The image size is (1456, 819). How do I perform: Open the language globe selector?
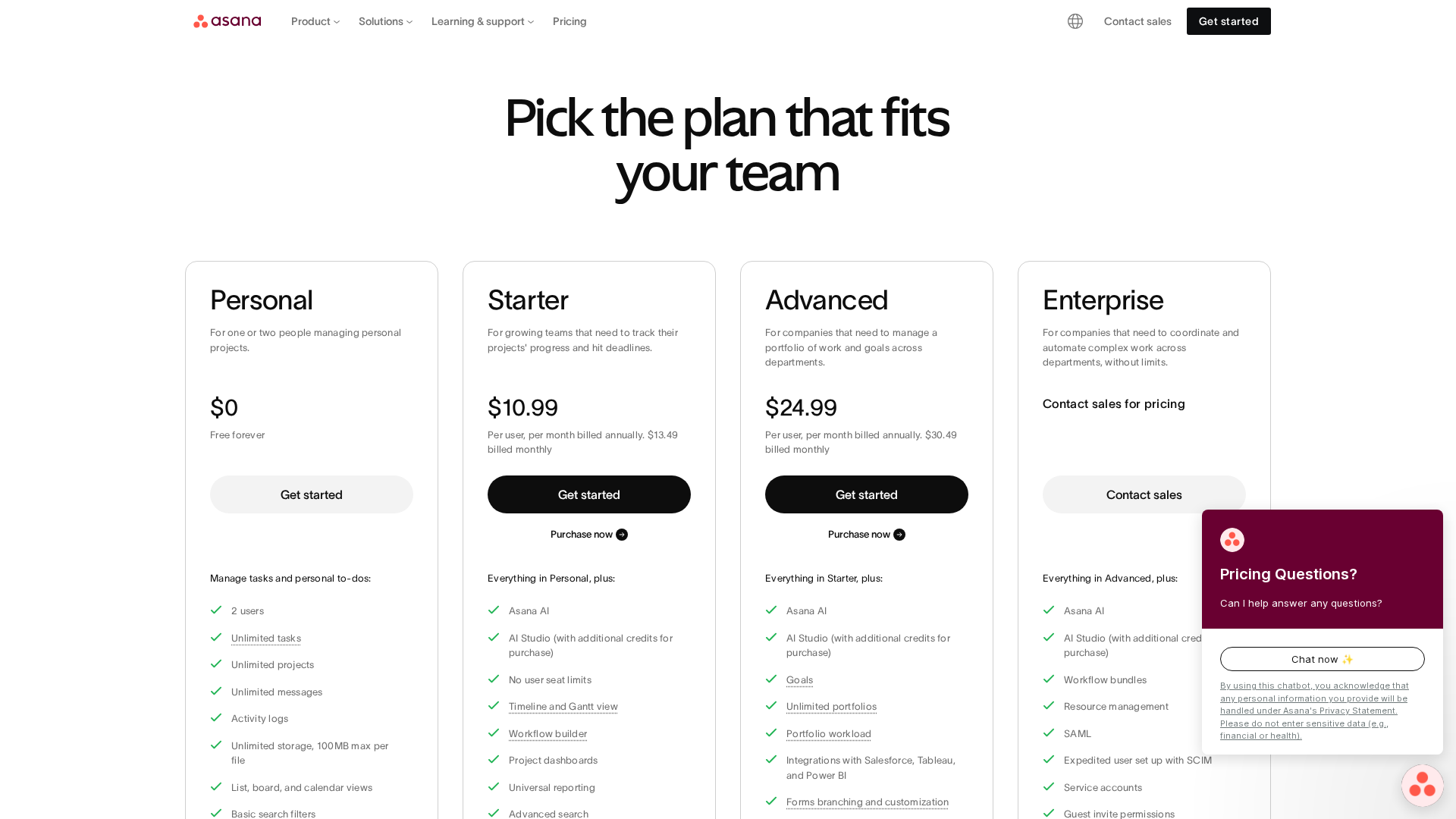point(1075,21)
